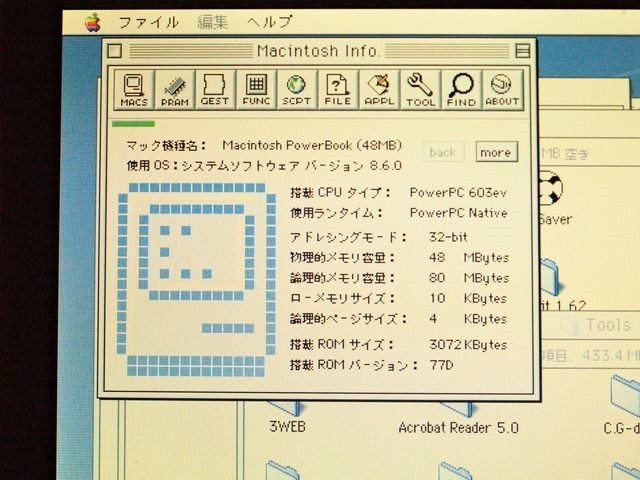The width and height of the screenshot is (640, 480).
Task: Open the ABOUT icon
Action: (x=502, y=90)
